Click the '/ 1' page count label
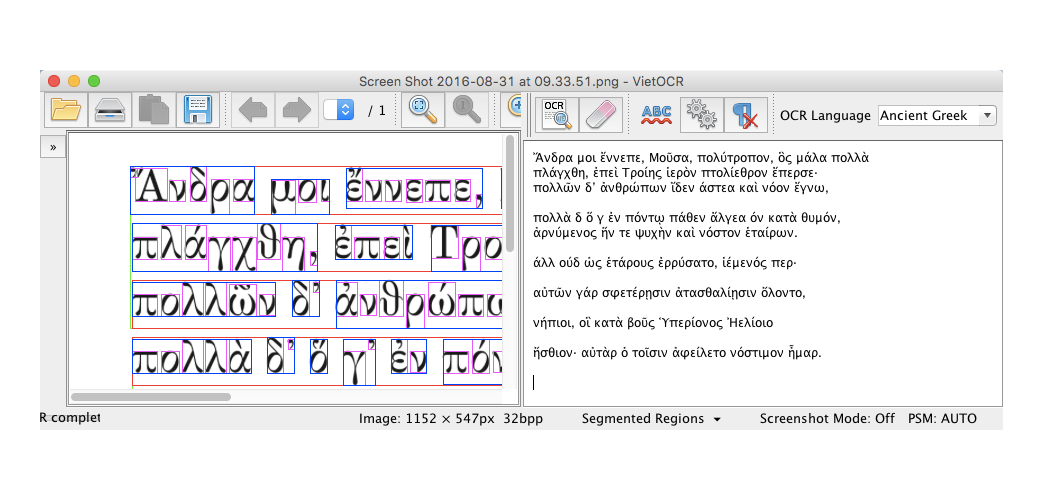 pyautogui.click(x=376, y=110)
